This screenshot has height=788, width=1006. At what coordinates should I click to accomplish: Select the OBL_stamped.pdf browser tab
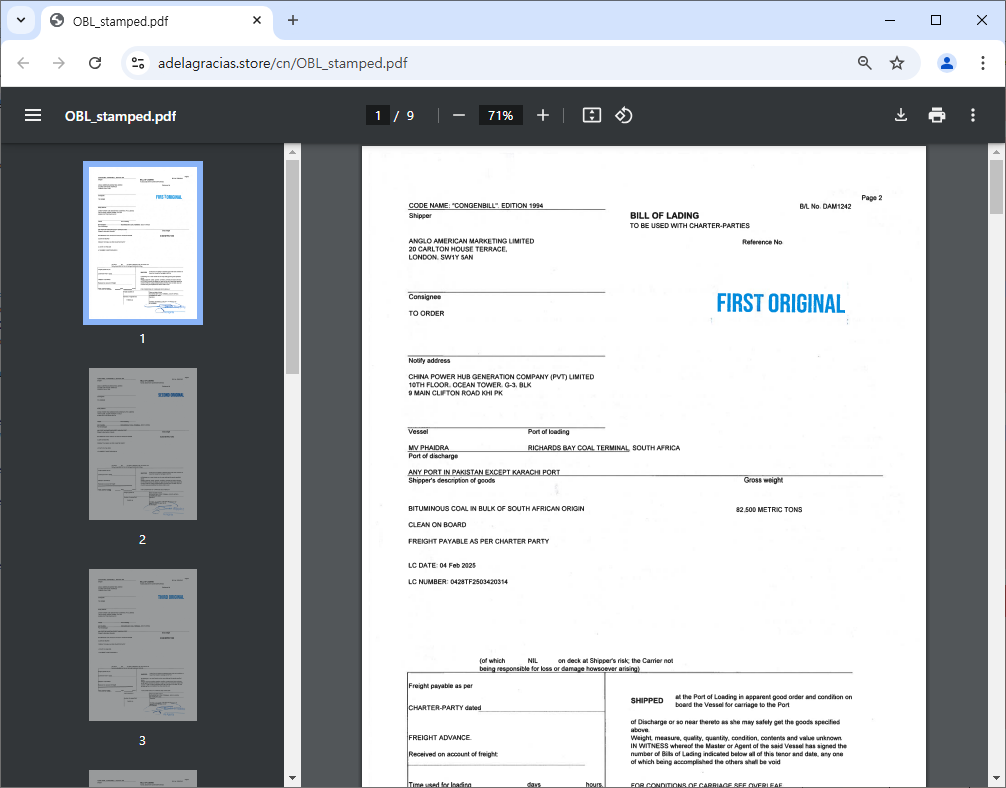tap(157, 21)
